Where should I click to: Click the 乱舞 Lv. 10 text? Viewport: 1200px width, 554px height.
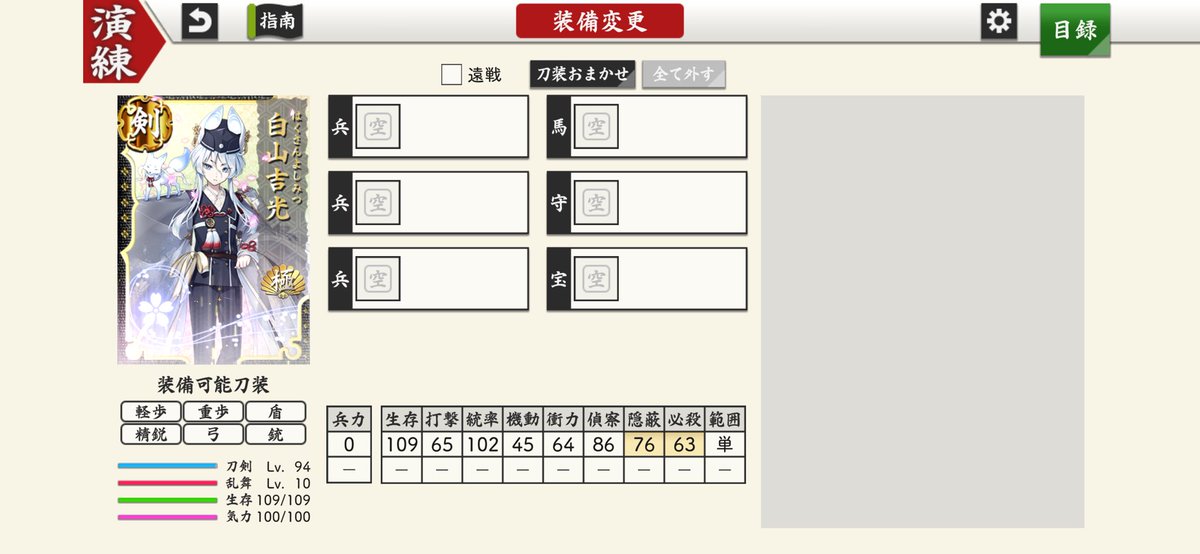coord(268,483)
